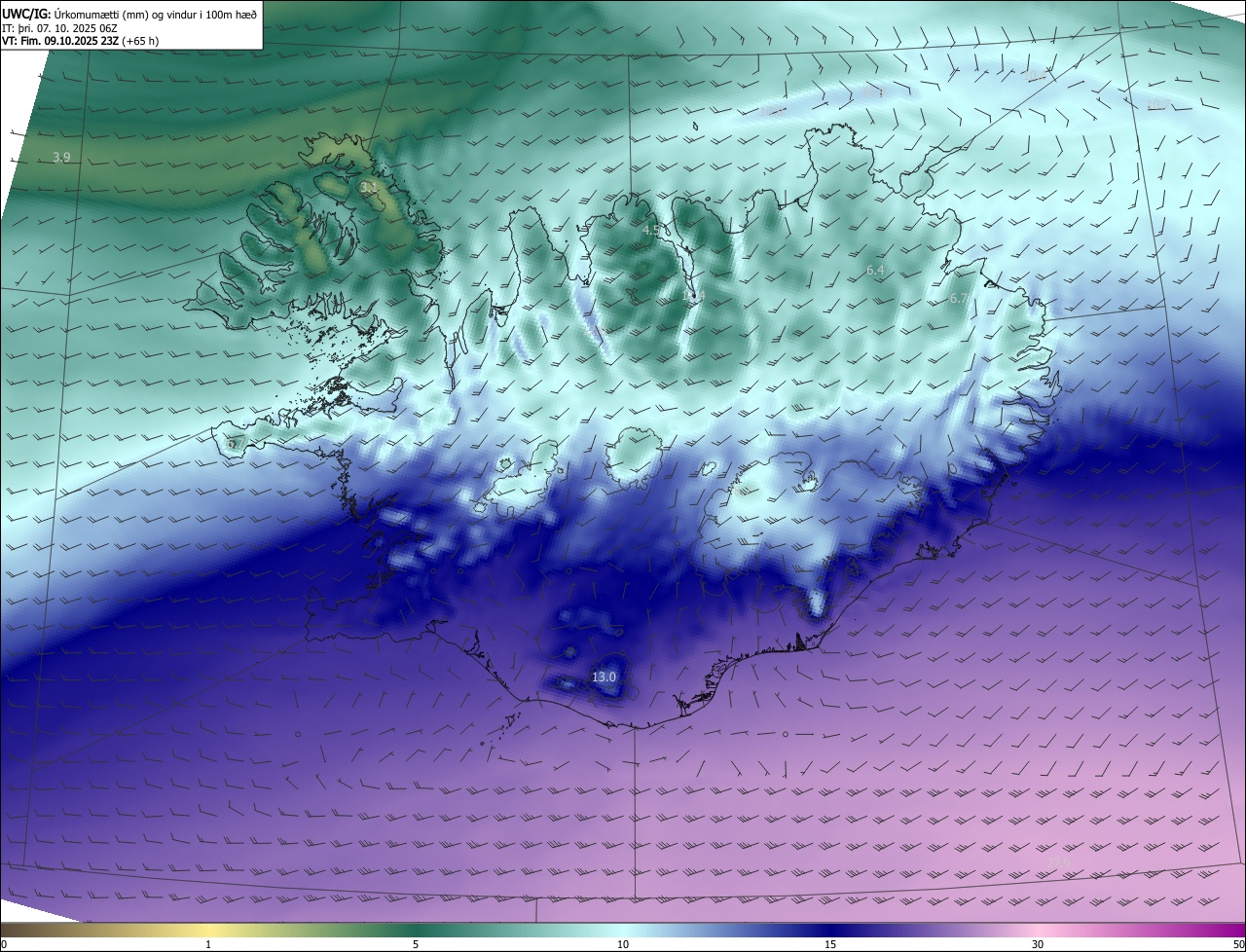Screen dimensions: 1246x952
Task: Click the 6.7 value in east Iceland
Action: 958,299
